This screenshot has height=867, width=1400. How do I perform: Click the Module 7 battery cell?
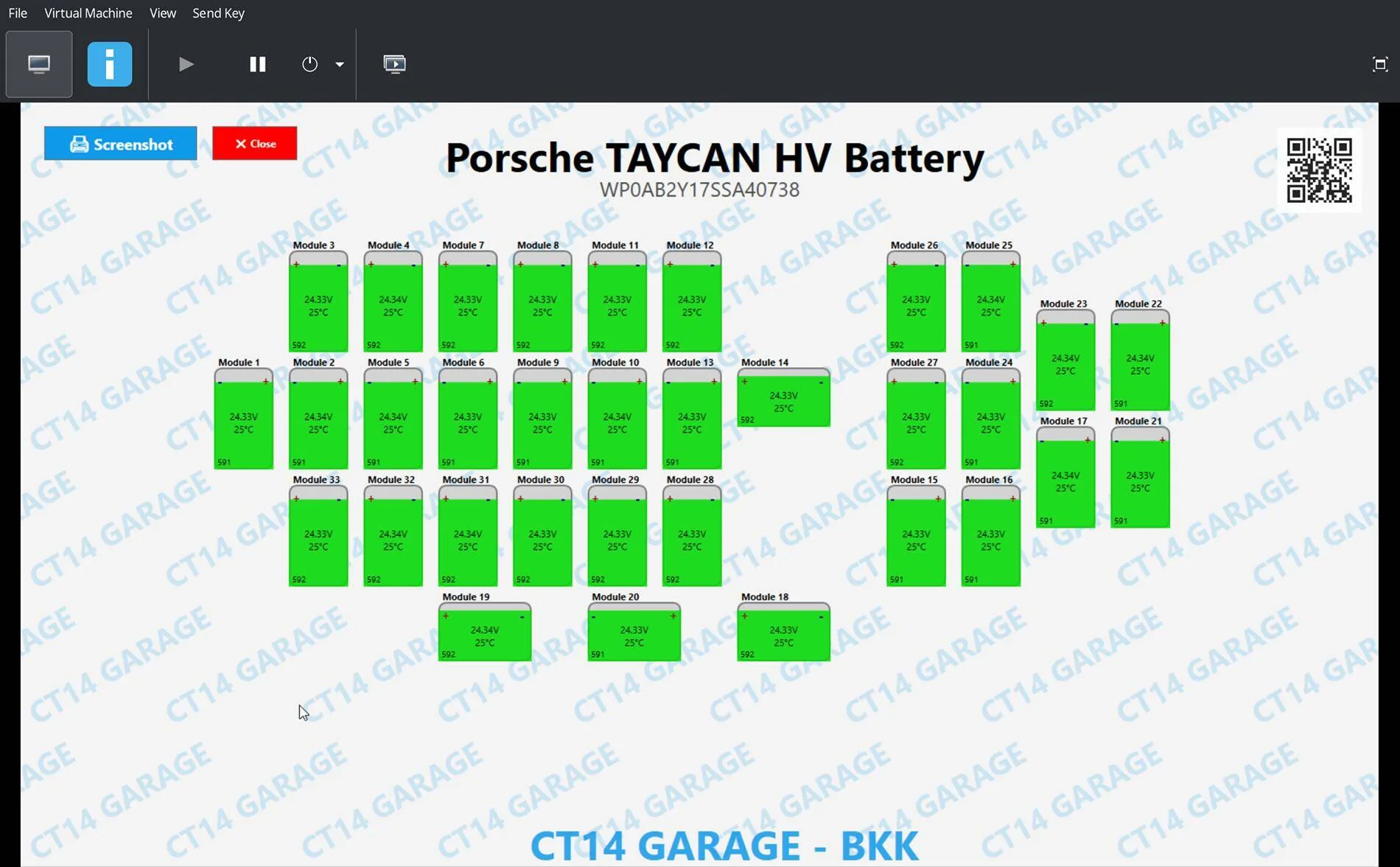pos(468,302)
